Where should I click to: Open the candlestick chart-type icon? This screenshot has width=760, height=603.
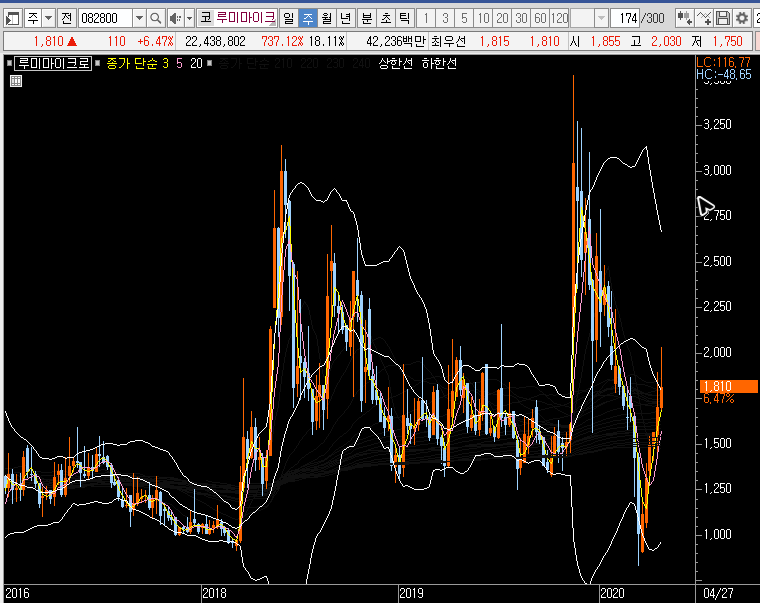tap(684, 19)
